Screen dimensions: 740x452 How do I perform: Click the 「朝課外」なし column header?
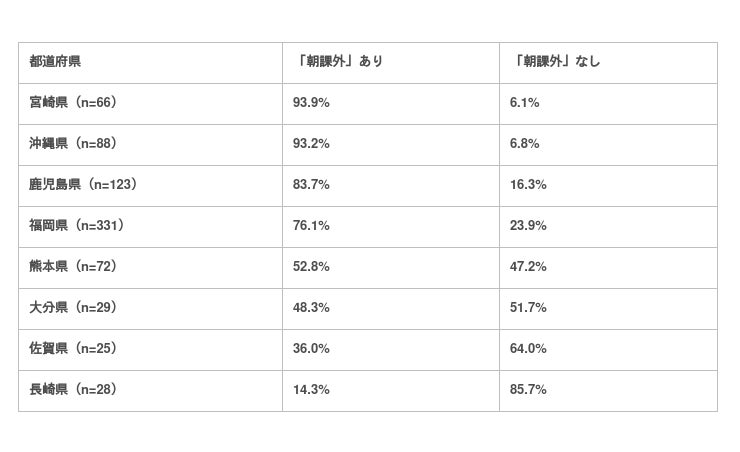[558, 62]
